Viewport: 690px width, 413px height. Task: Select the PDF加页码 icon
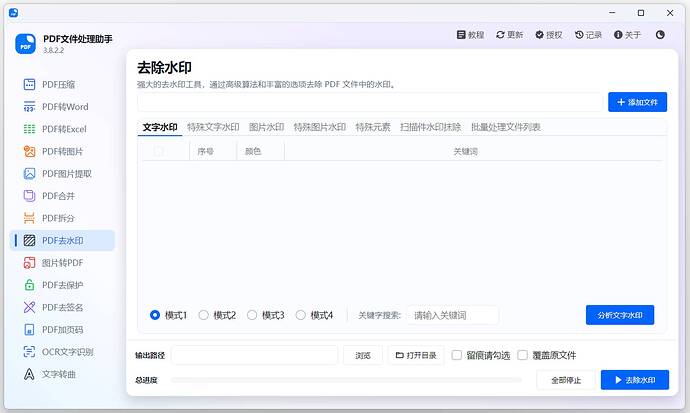[29, 329]
